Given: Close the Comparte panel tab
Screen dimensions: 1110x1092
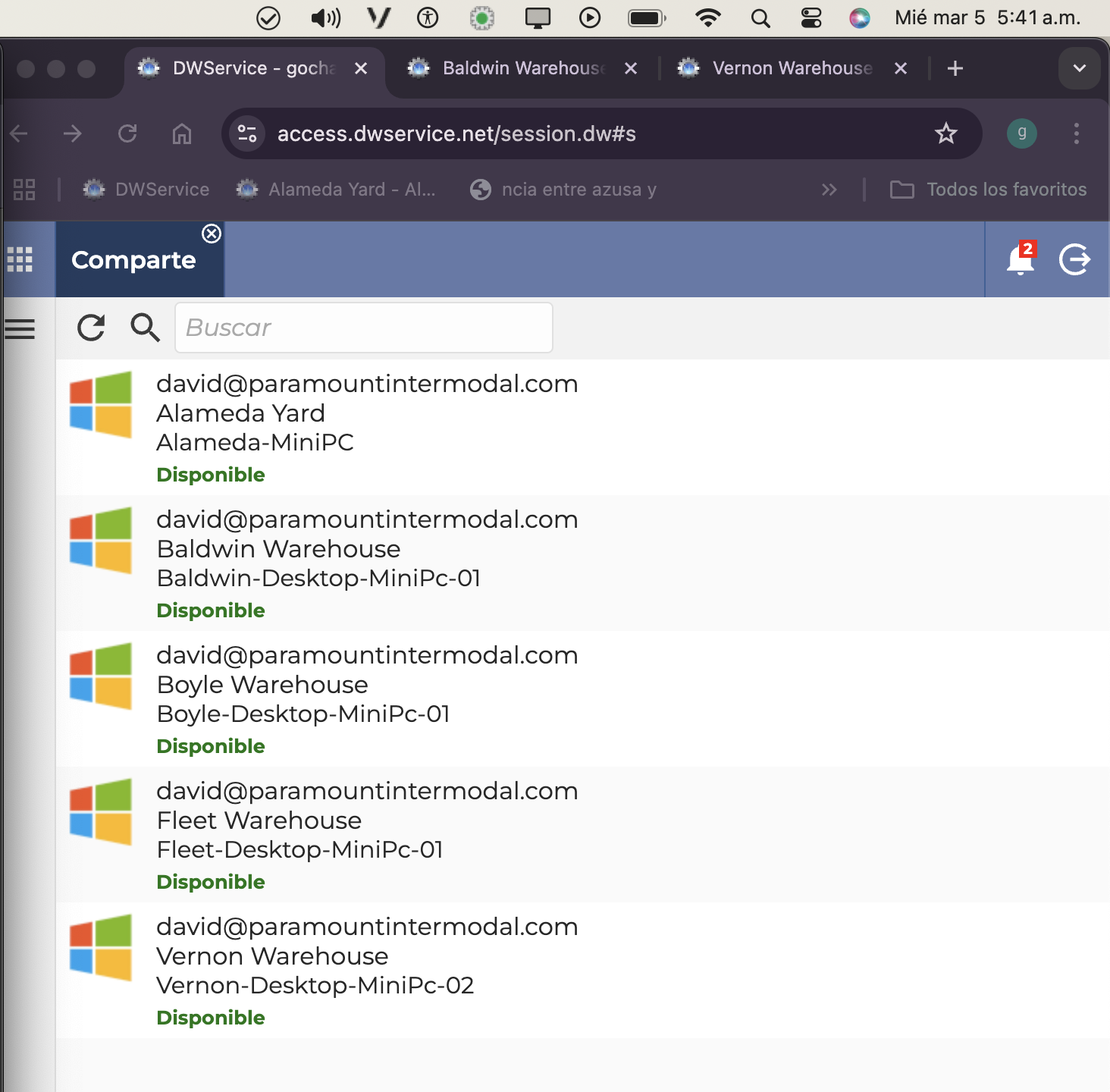Looking at the screenshot, I should 212,234.
